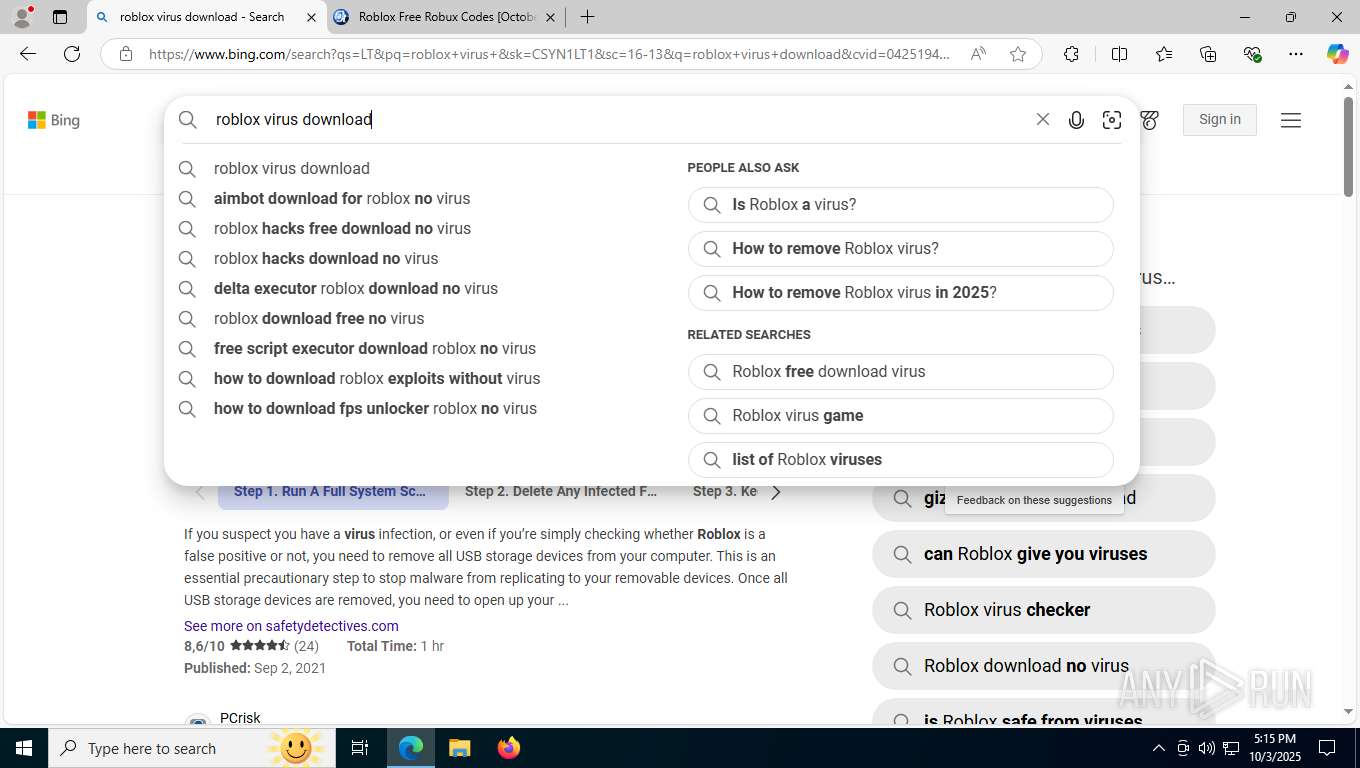The width and height of the screenshot is (1360, 768).
Task: Choose first suggestion roblox virus download
Action: coord(292,168)
